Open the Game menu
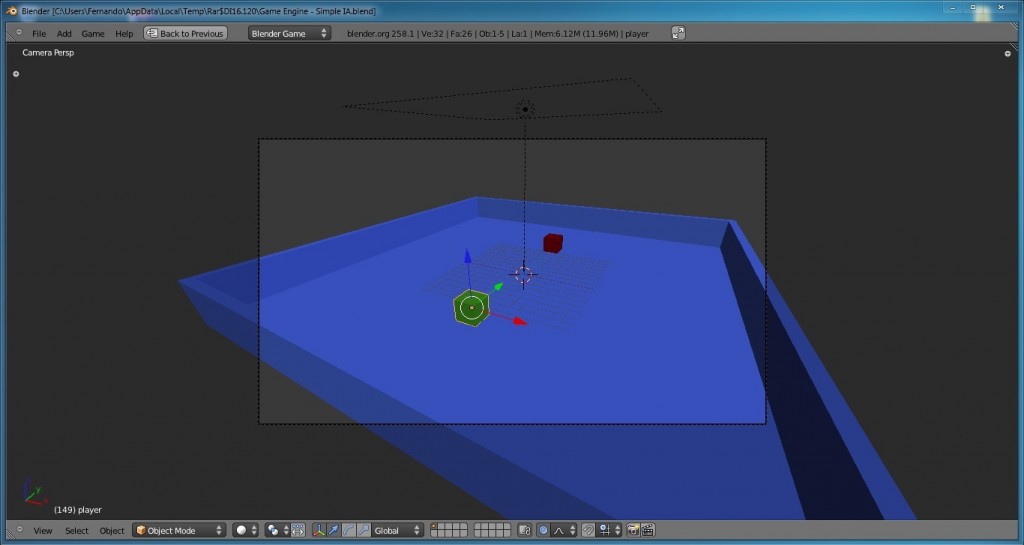1024x545 pixels. [x=93, y=33]
